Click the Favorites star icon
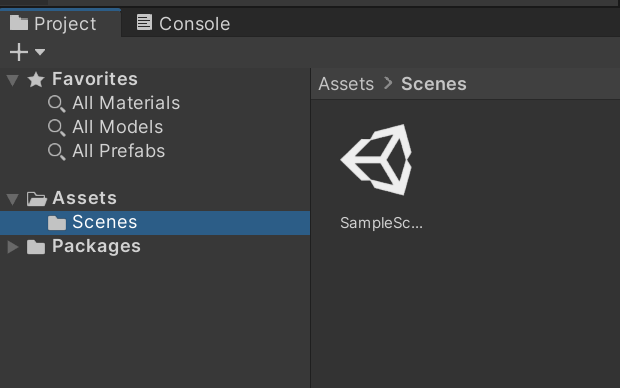The image size is (620, 388). [x=36, y=79]
